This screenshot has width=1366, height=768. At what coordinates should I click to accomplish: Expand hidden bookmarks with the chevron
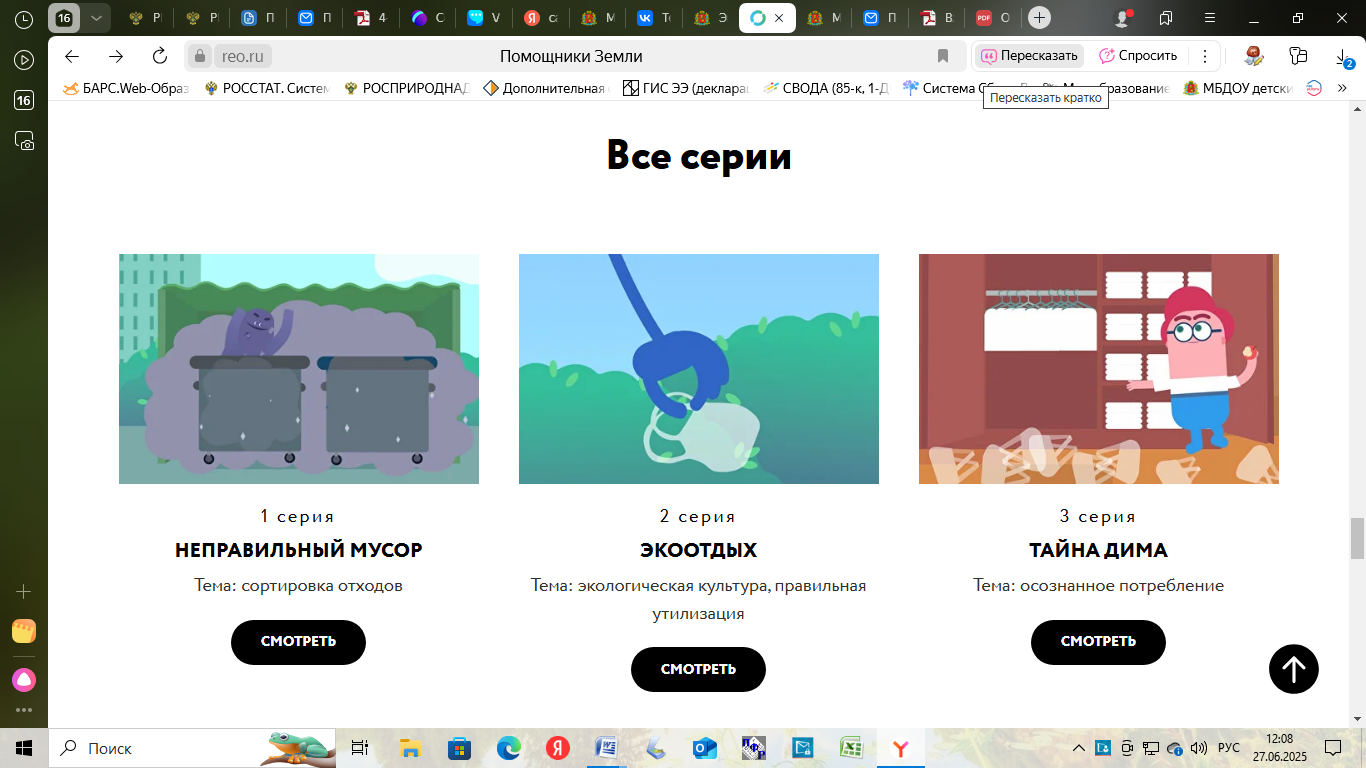(x=1342, y=88)
